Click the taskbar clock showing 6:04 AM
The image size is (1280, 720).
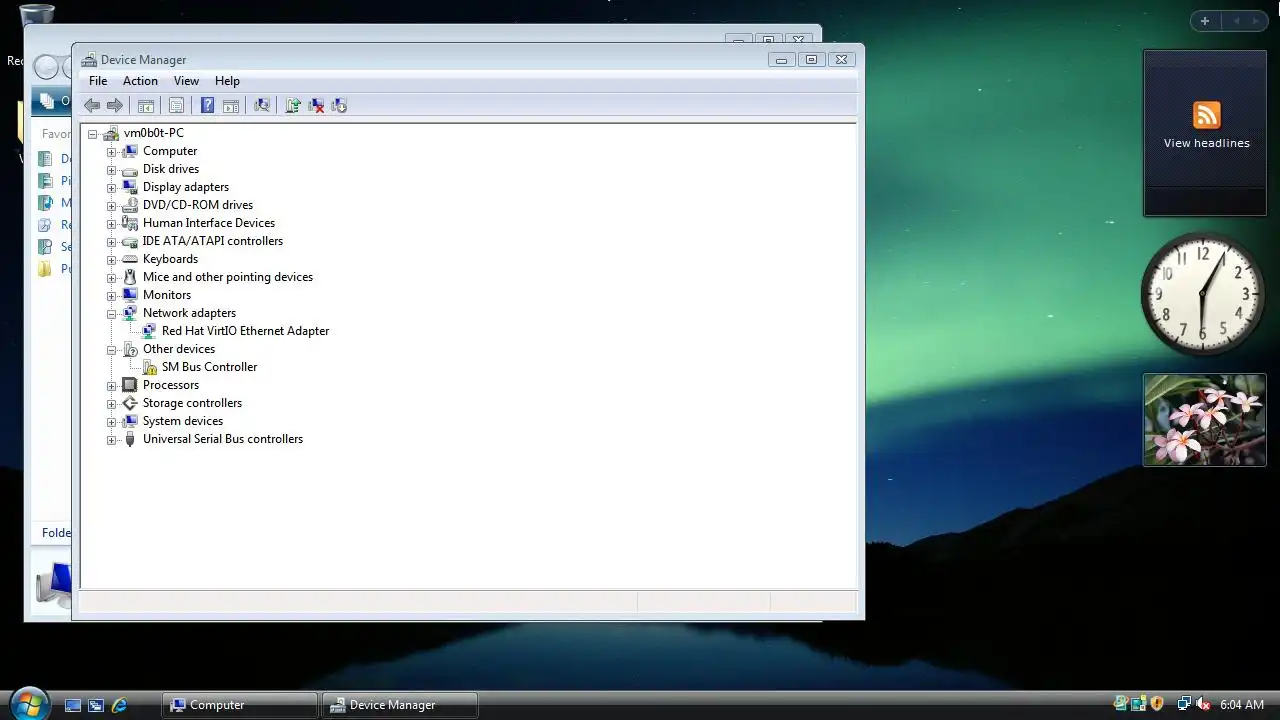[1242, 705]
